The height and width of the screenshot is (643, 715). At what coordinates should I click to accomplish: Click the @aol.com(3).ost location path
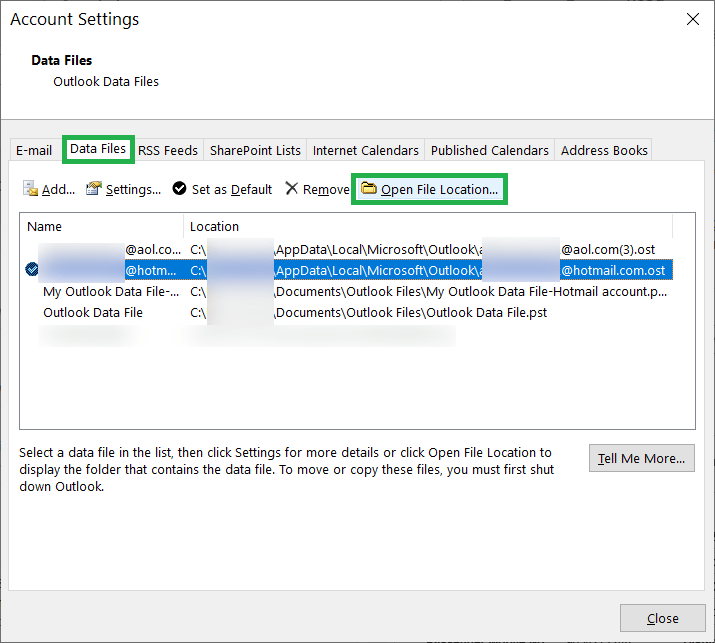click(x=422, y=249)
